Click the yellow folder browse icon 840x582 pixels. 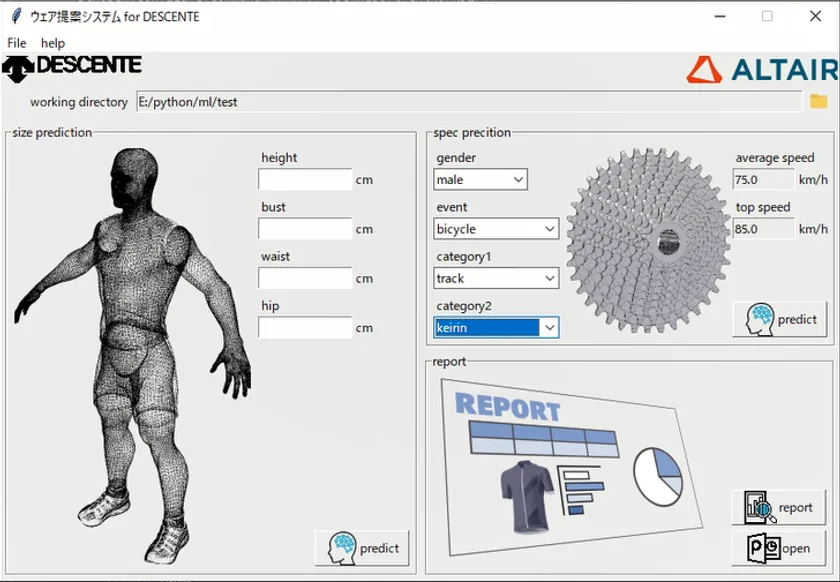[x=818, y=101]
